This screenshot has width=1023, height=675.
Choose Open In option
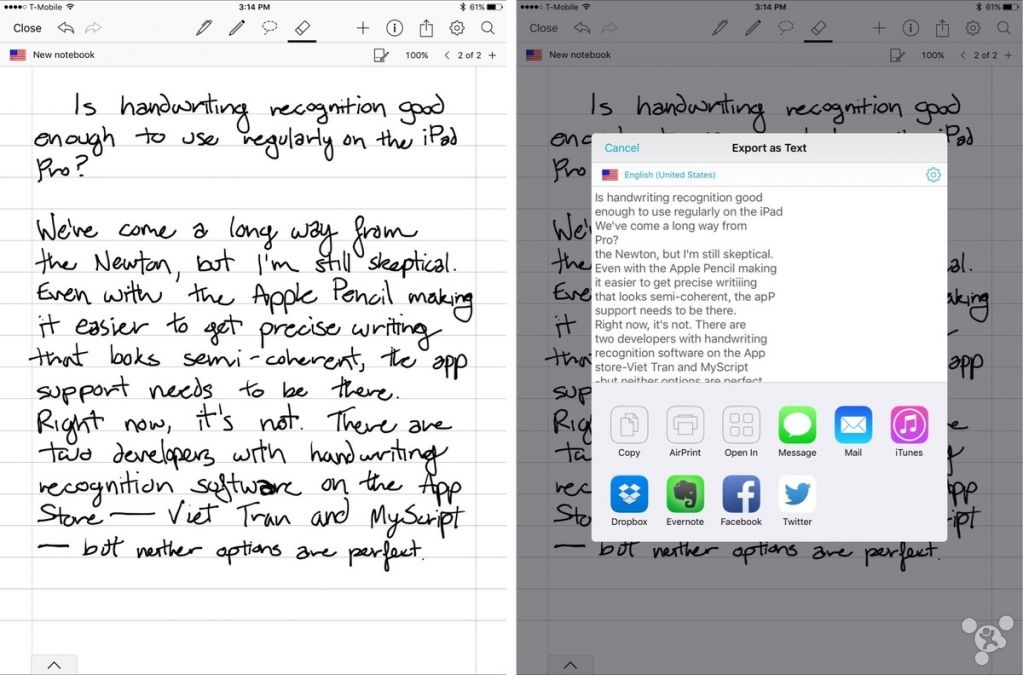(741, 432)
